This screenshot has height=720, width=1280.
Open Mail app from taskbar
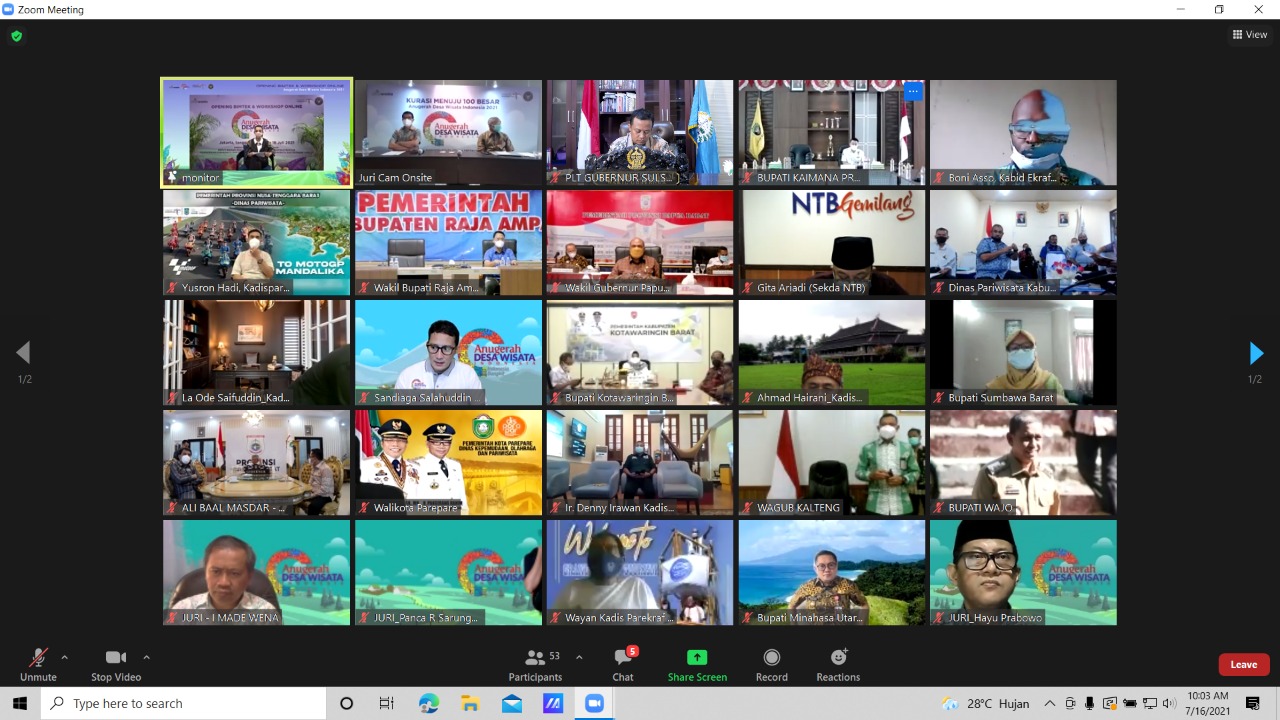(x=512, y=704)
